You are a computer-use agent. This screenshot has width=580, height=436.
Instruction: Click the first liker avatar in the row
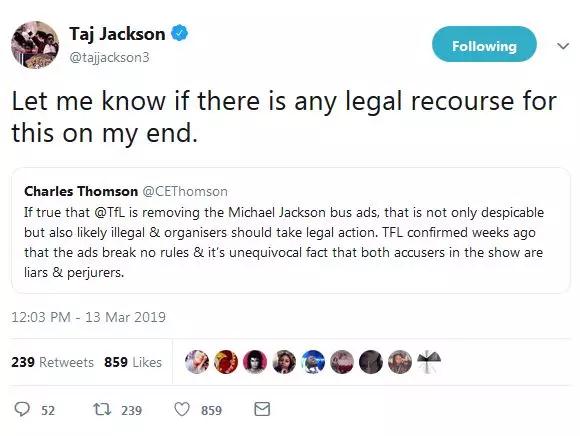coord(196,362)
